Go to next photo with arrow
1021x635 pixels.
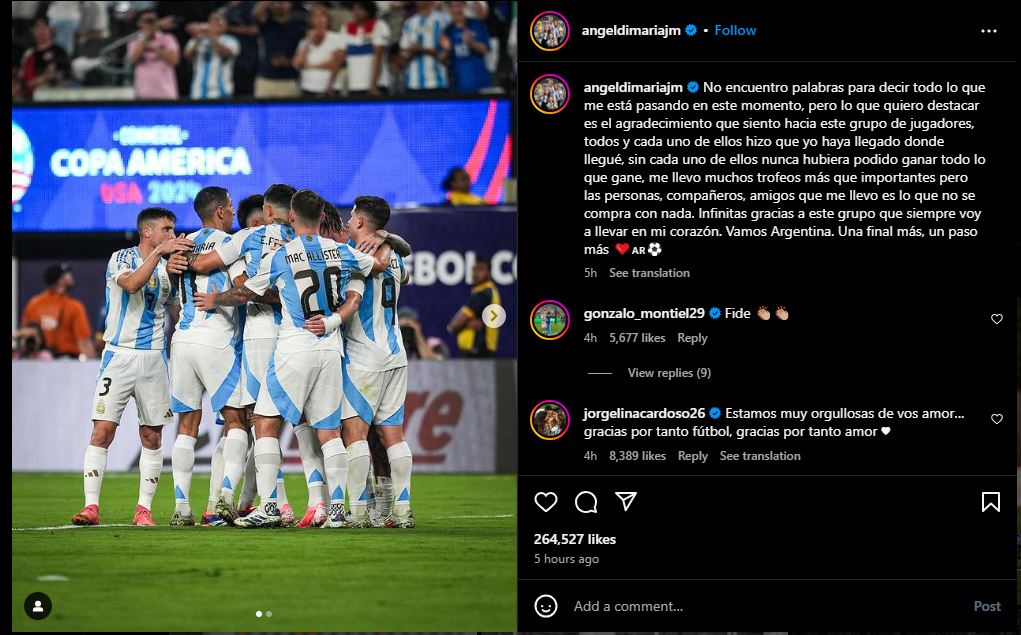point(494,316)
